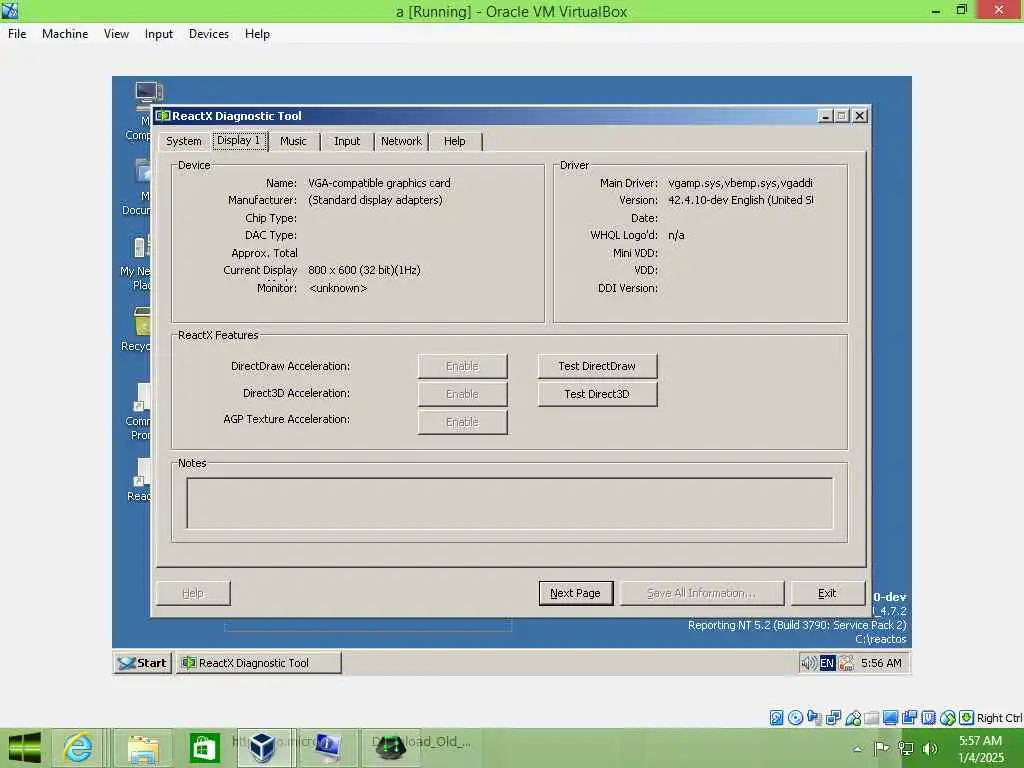Open Internet Explorer from the host taskbar

(x=77, y=748)
